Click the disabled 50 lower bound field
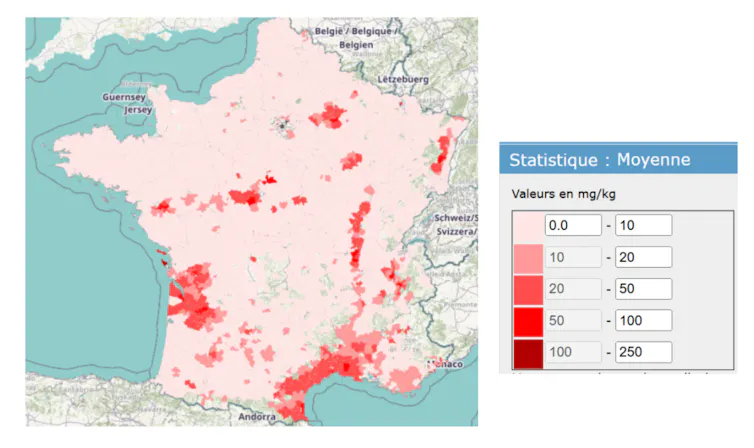This screenshot has width=754, height=448. pos(573,320)
